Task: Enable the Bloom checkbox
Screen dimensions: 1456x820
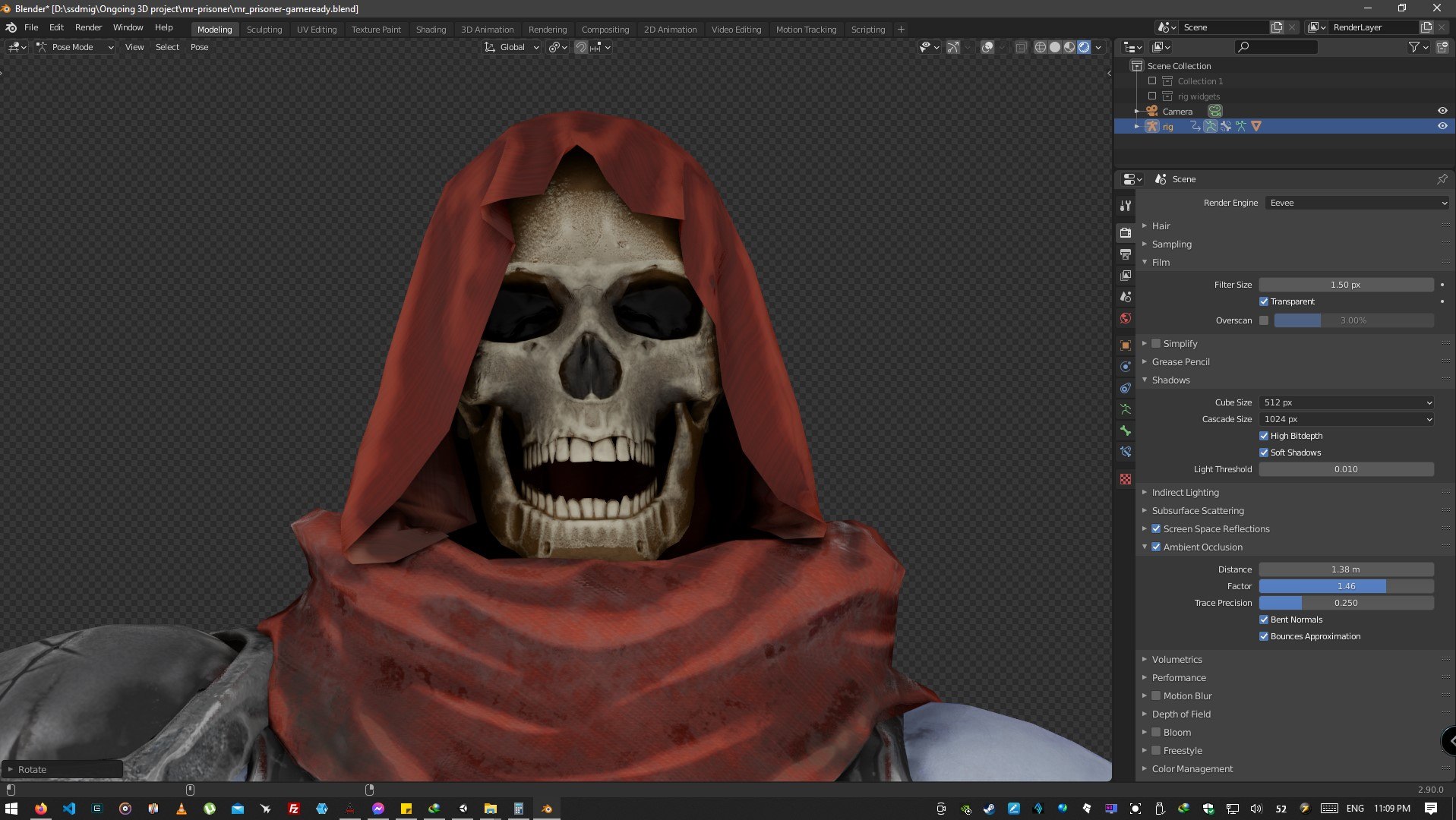Action: coord(1156,732)
